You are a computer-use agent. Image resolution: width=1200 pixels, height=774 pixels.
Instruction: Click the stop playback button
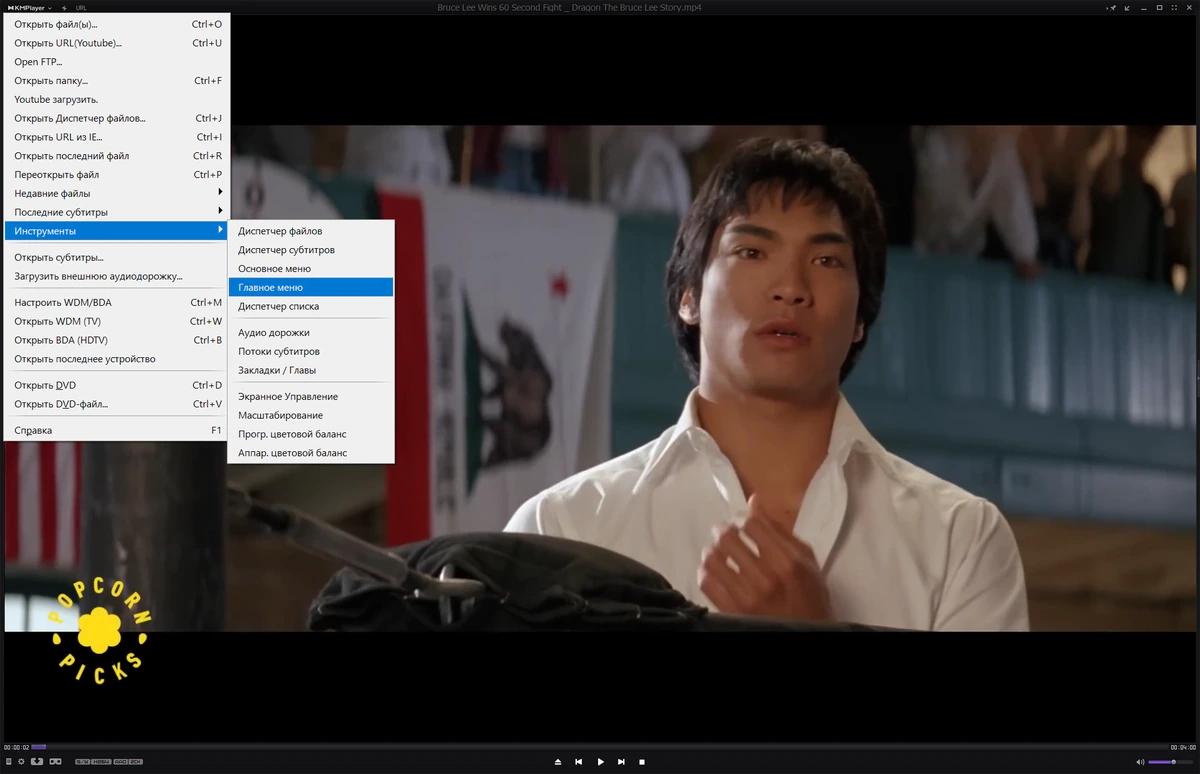coord(642,762)
